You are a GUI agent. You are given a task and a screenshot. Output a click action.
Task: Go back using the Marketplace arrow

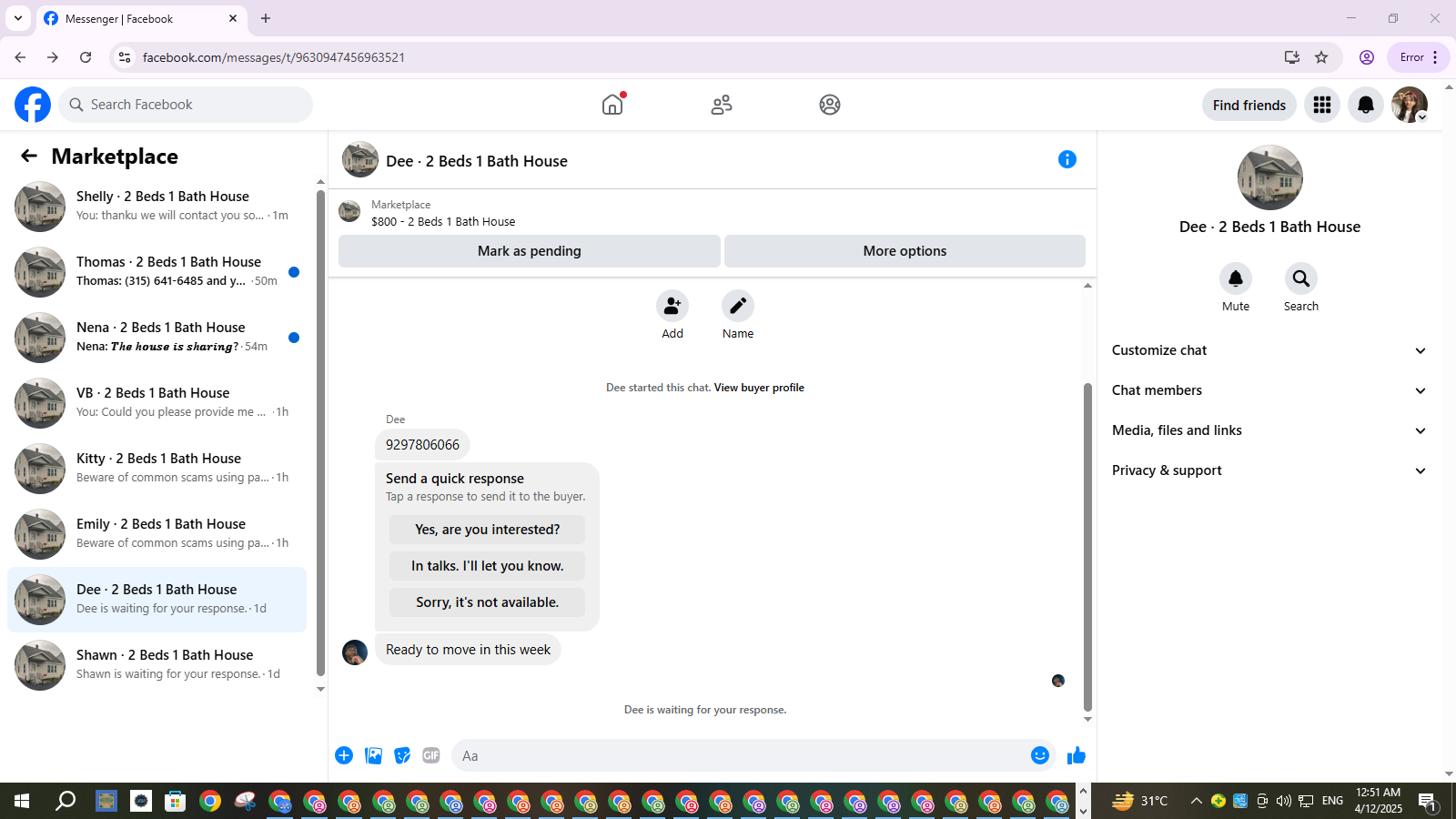[29, 156]
